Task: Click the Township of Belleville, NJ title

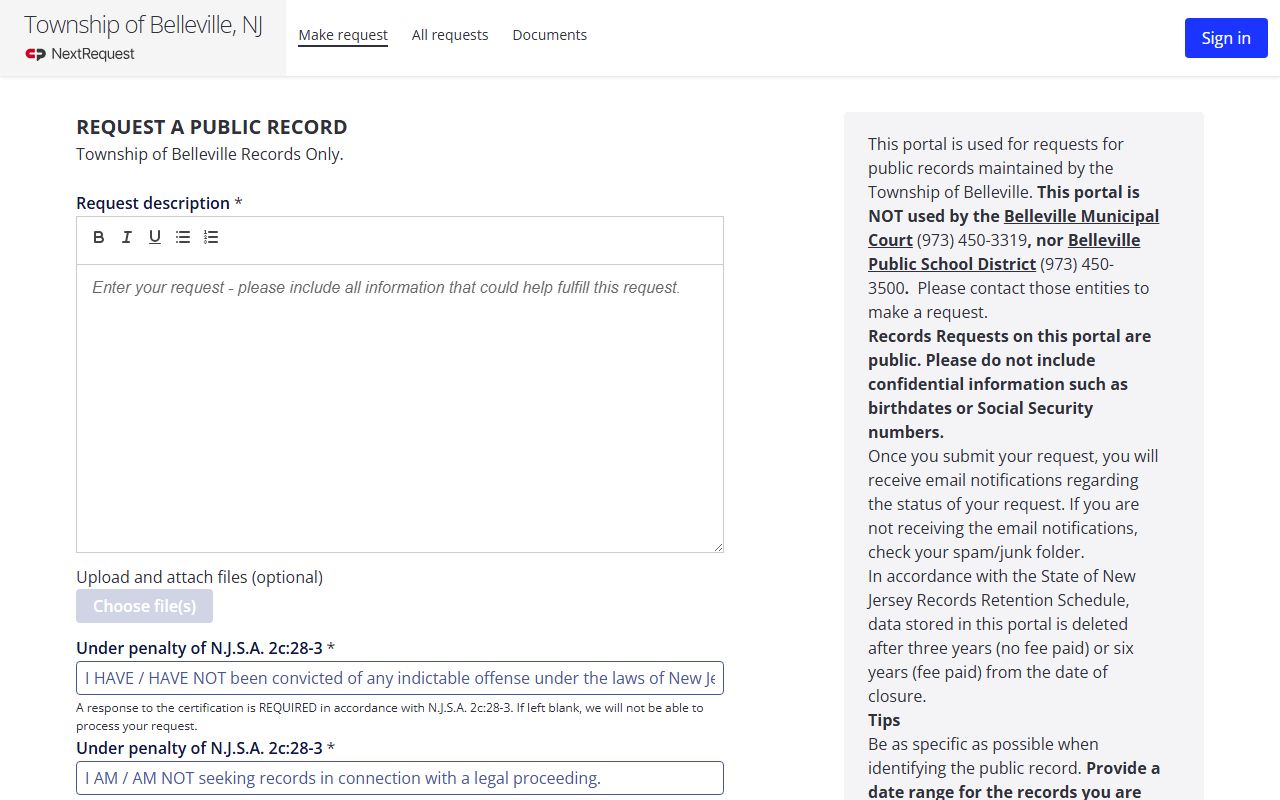Action: [x=143, y=25]
